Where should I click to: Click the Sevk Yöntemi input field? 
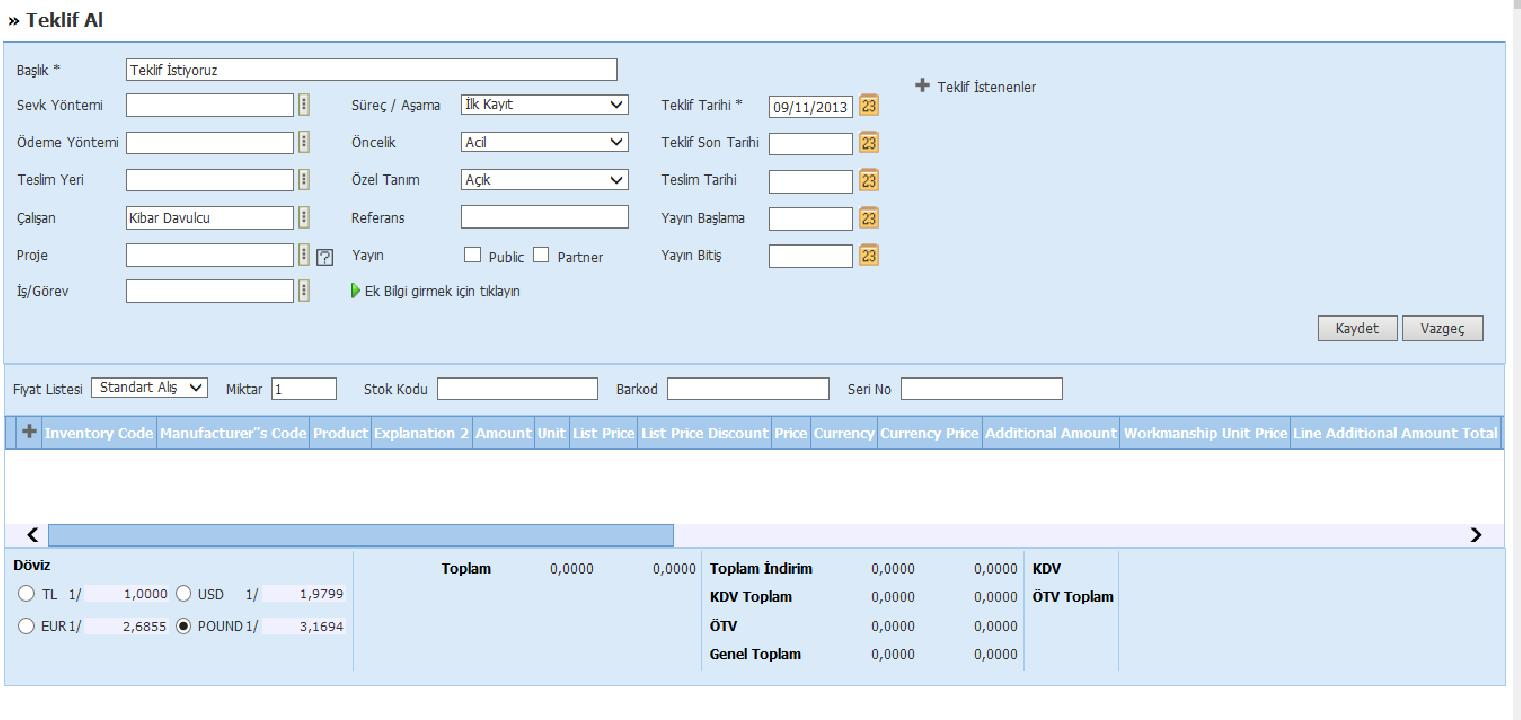[x=210, y=105]
